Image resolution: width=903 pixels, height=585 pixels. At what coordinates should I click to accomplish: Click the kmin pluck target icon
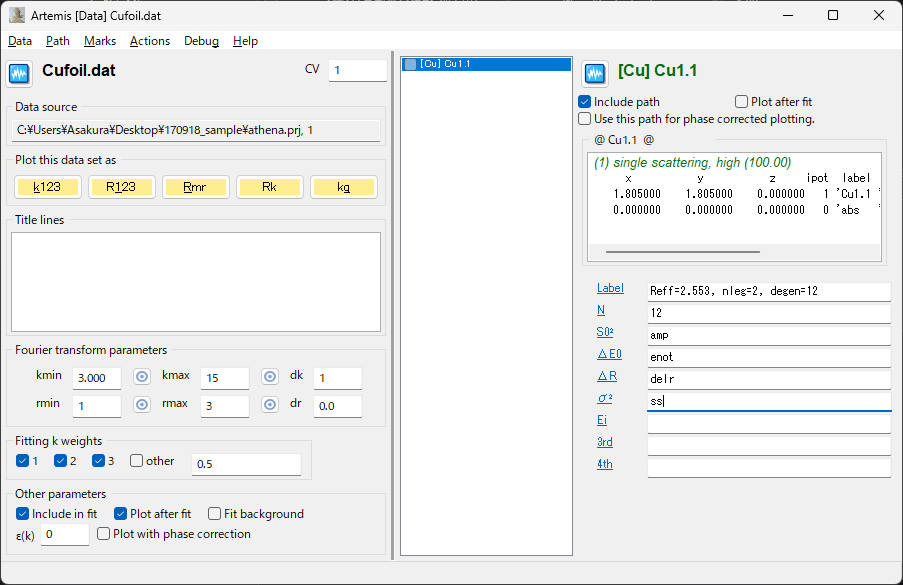(x=142, y=377)
